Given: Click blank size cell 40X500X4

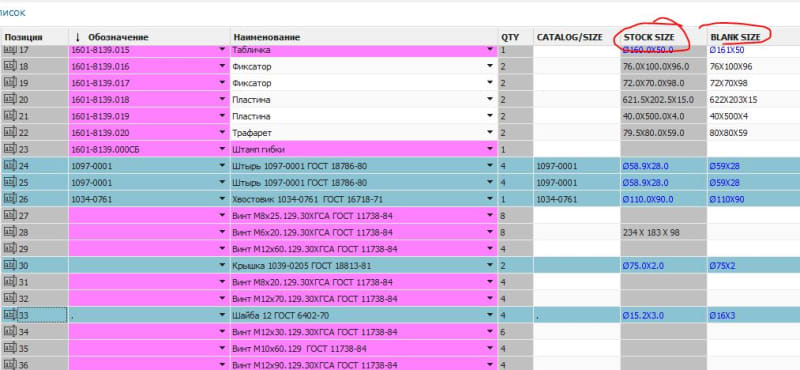Looking at the screenshot, I should click(x=754, y=116).
